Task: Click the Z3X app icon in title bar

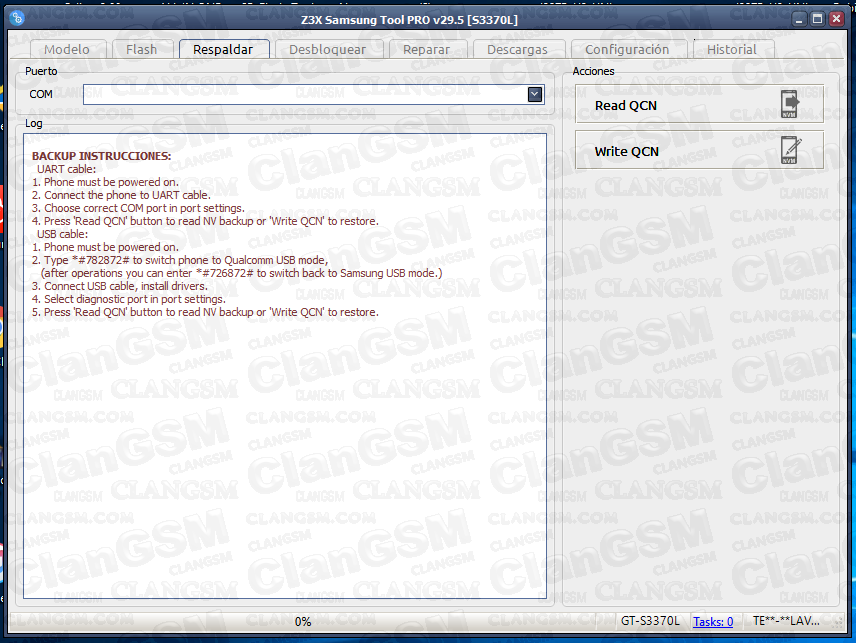Action: coord(17,18)
